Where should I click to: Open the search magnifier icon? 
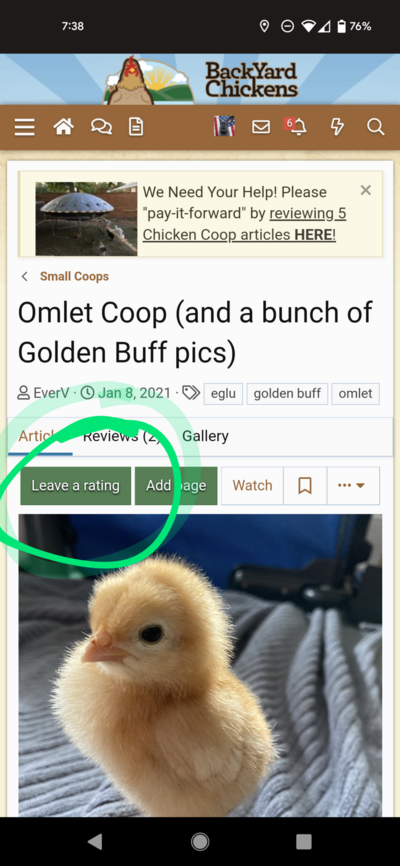375,128
